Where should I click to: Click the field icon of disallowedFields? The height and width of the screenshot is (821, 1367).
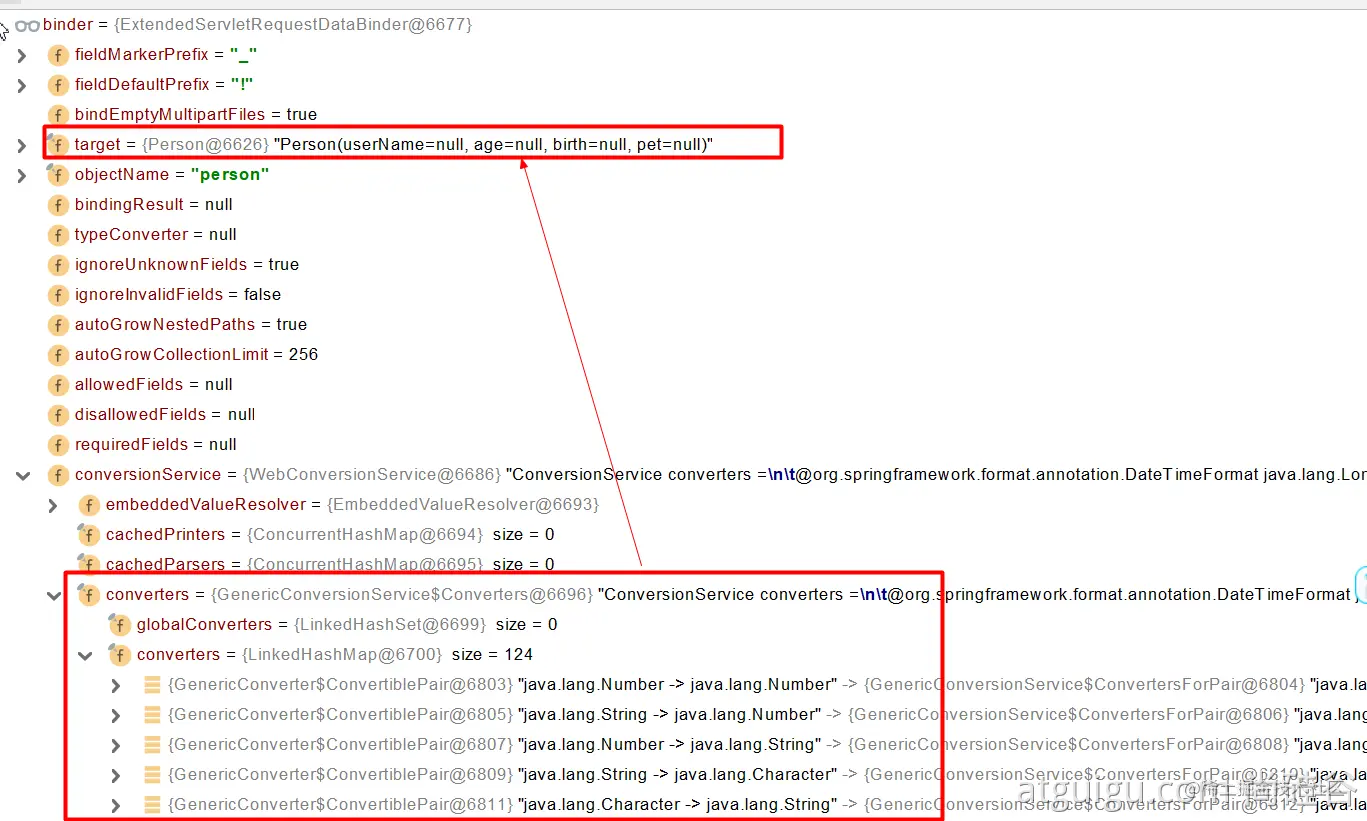pyautogui.click(x=58, y=415)
